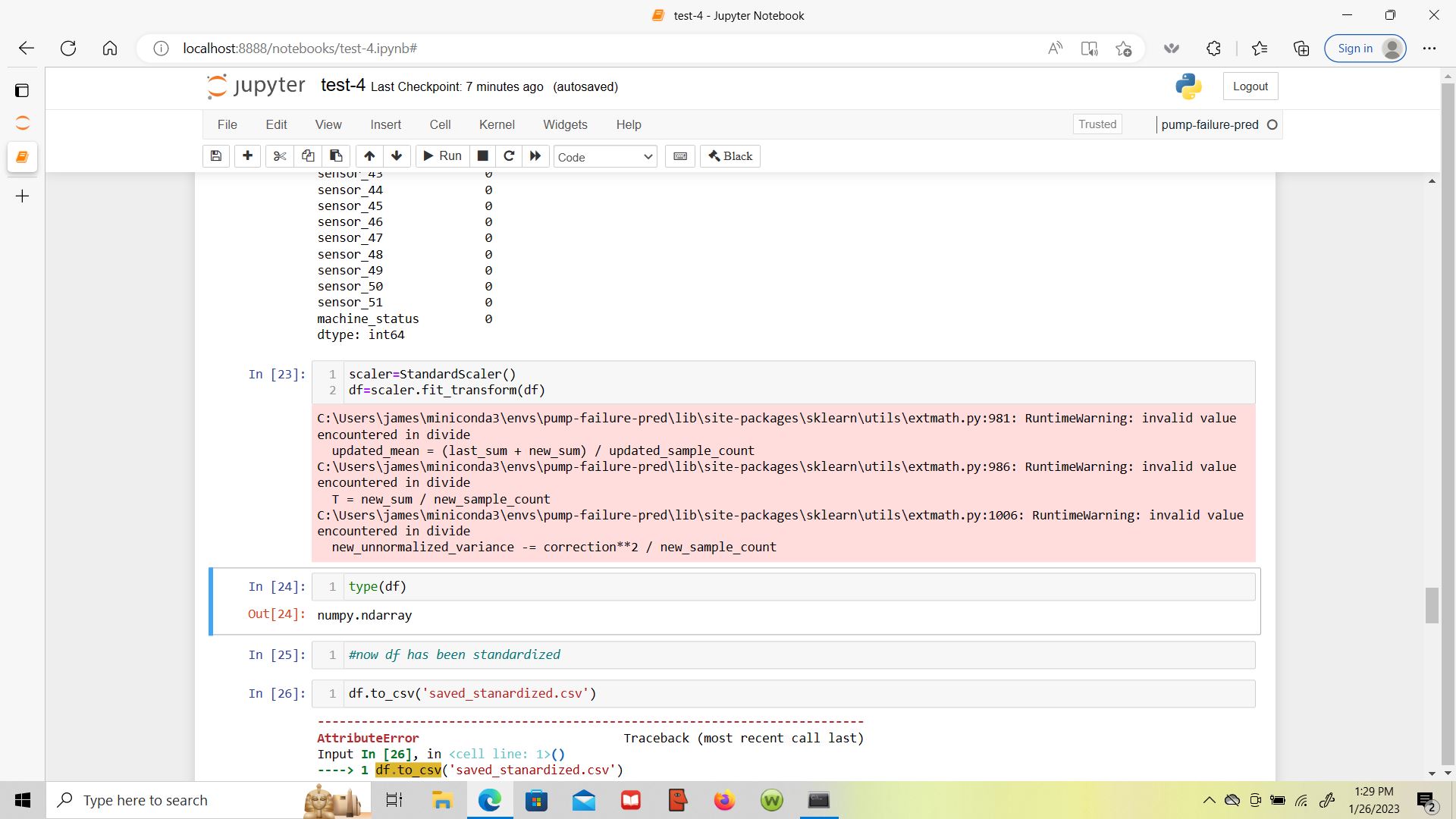This screenshot has height=819, width=1456.
Task: Insert a cell below with the plus icon
Action: [247, 156]
